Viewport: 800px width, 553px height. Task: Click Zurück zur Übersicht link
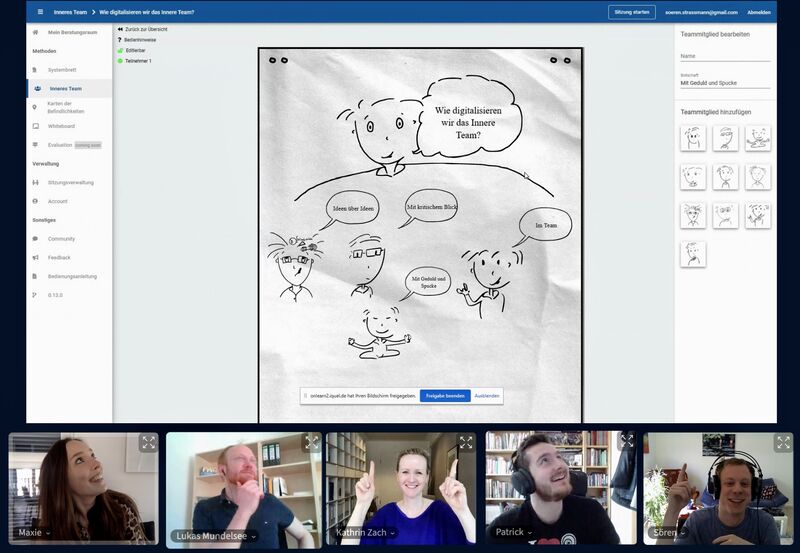point(146,30)
